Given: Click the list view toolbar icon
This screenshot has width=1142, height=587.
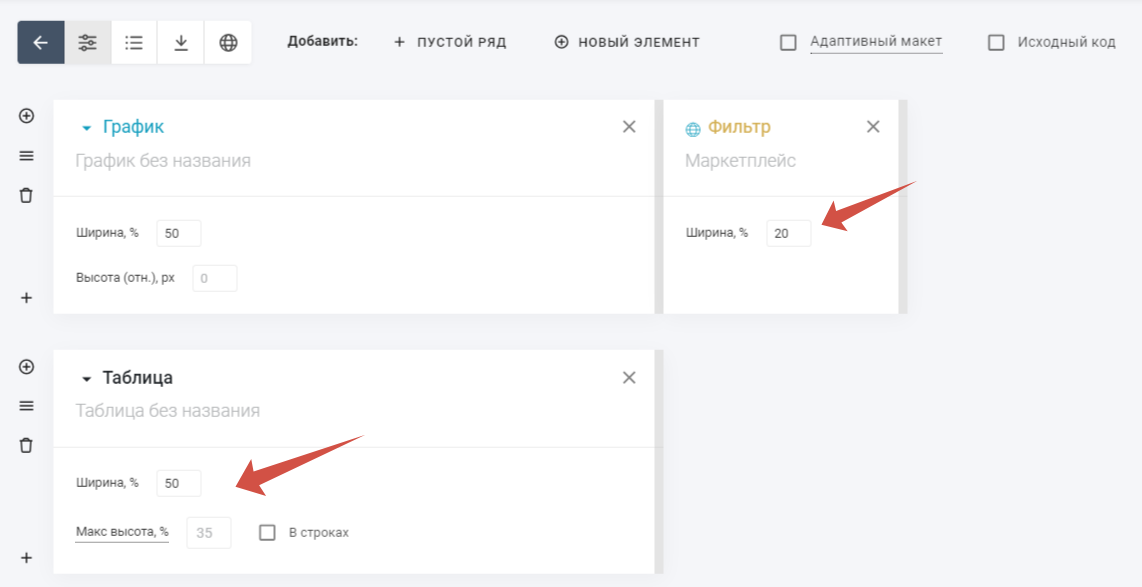Looking at the screenshot, I should click(134, 42).
